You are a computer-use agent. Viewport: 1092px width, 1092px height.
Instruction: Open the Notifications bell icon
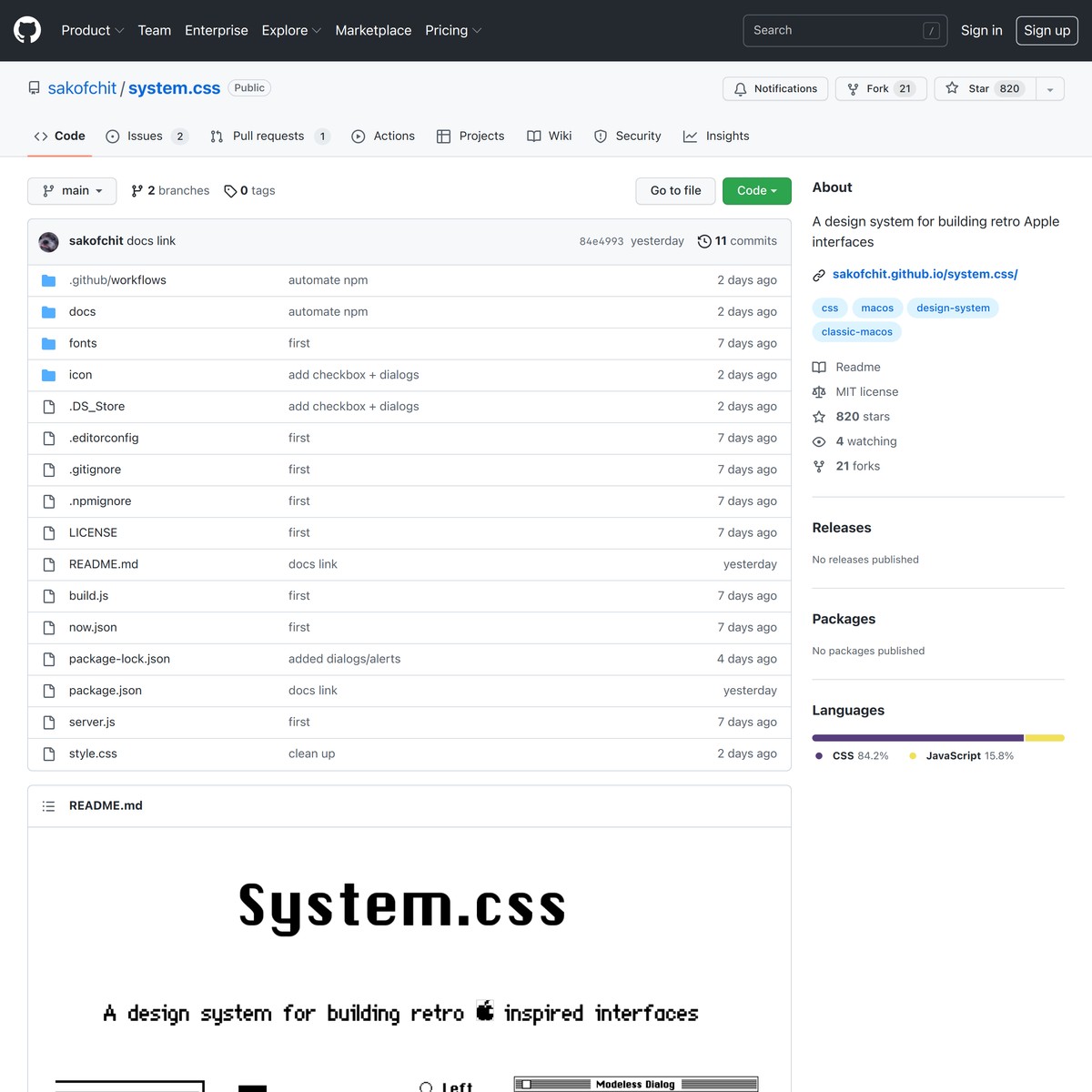(x=740, y=88)
